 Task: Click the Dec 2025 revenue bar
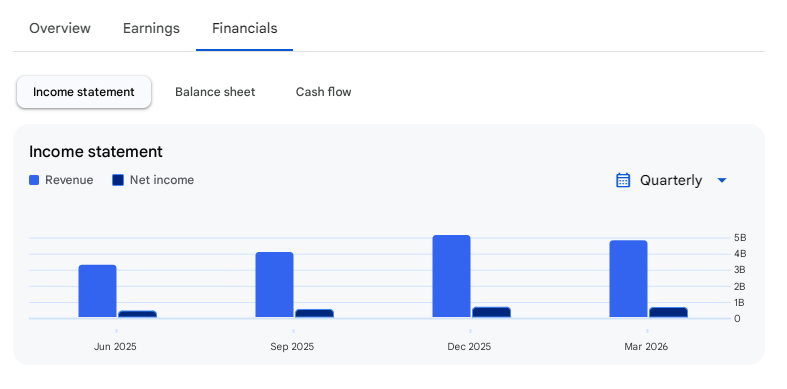coord(451,276)
